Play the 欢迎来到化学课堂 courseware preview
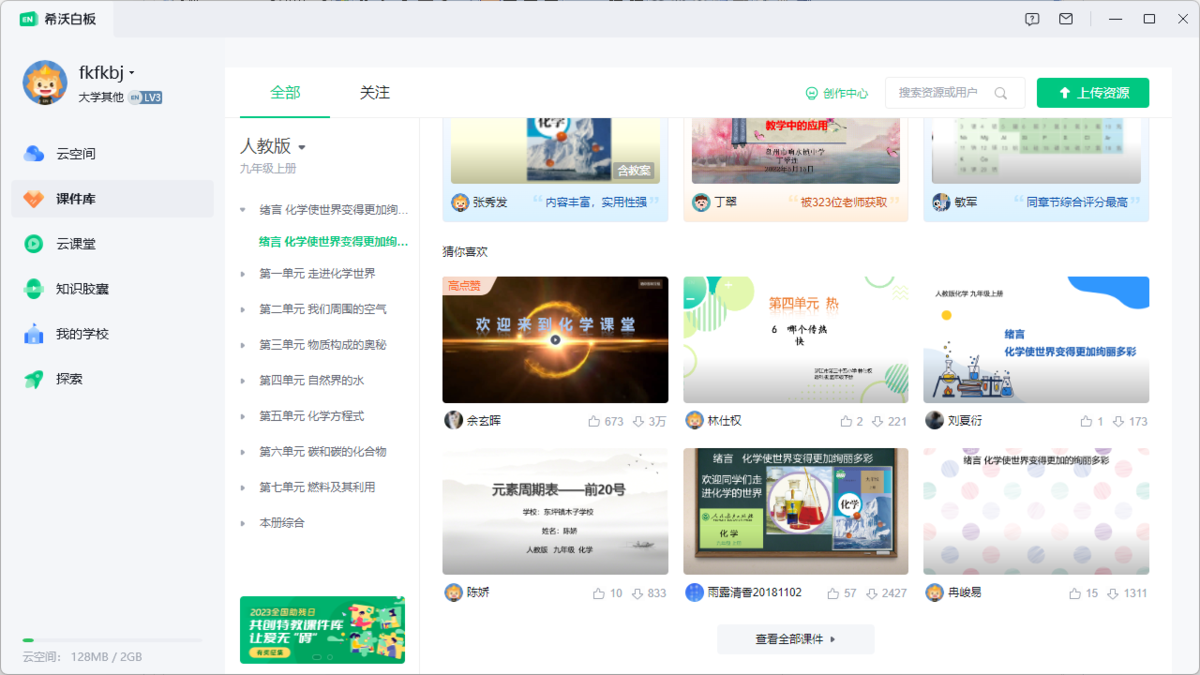Viewport: 1200px width, 675px height. [x=555, y=338]
